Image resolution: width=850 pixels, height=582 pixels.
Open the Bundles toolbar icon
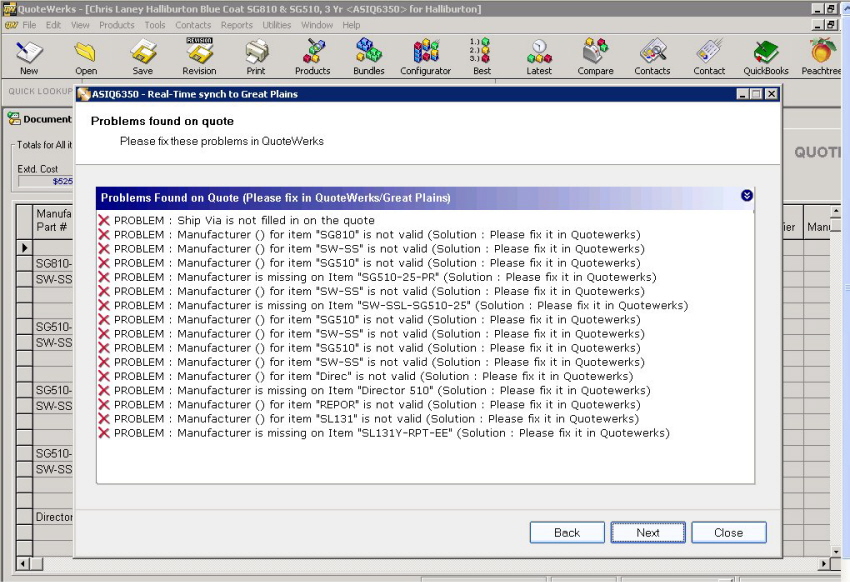point(369,57)
